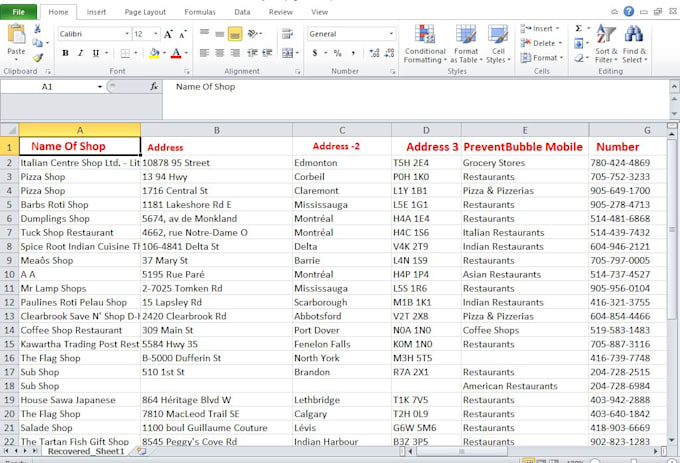Switch to the Insert tab
This screenshot has width=680, height=463.
coord(96,12)
